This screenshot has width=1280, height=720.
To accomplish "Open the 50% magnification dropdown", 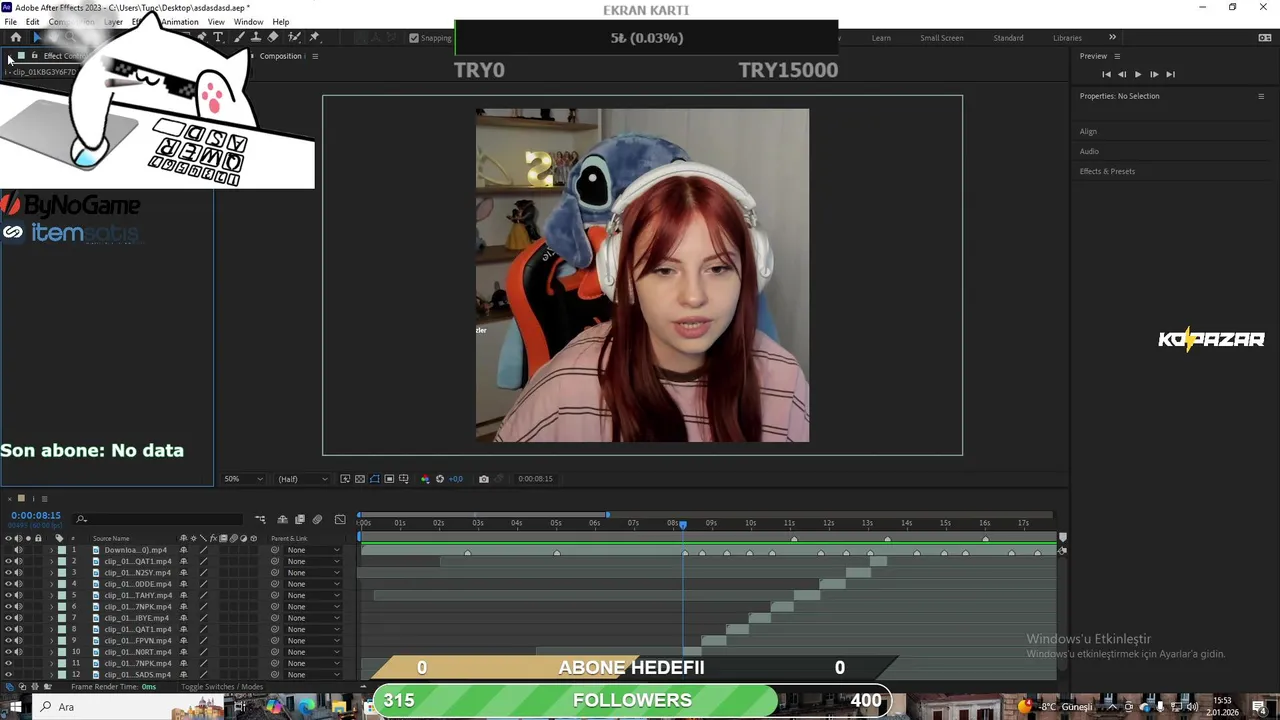I will (243, 479).
